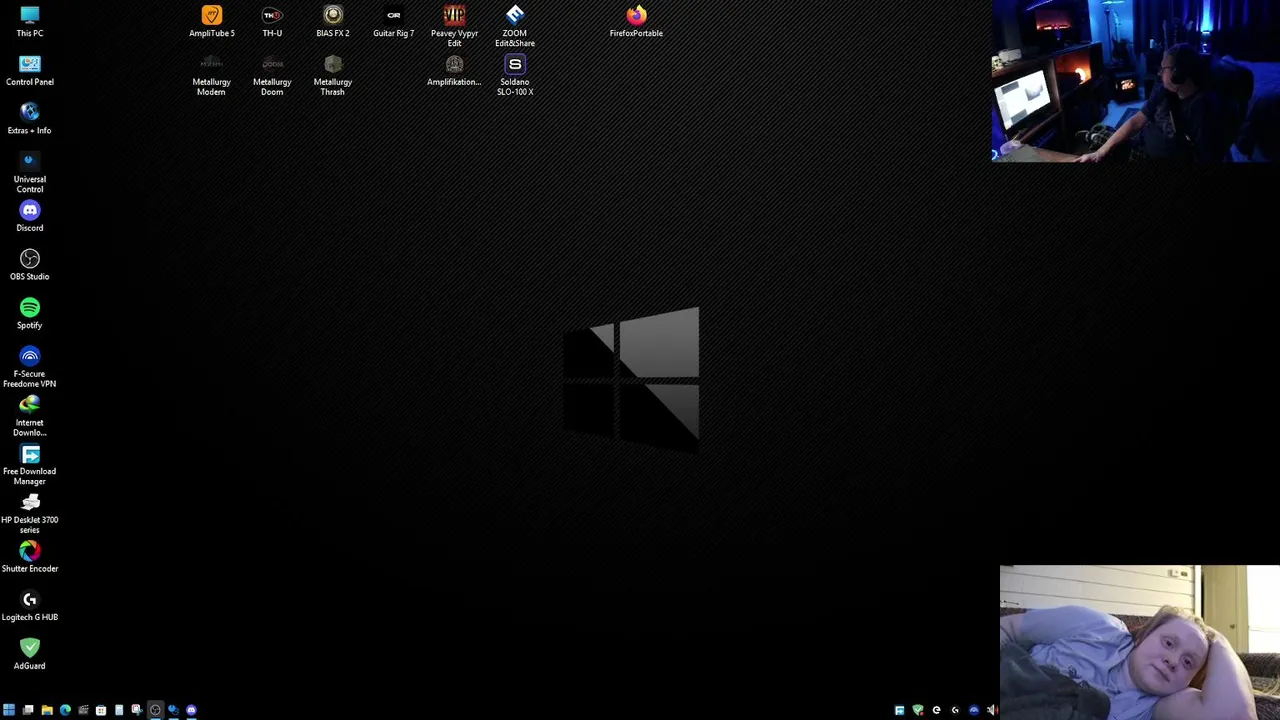The height and width of the screenshot is (720, 1280).
Task: Open the Control Panel shortcut
Action: pyautogui.click(x=30, y=70)
